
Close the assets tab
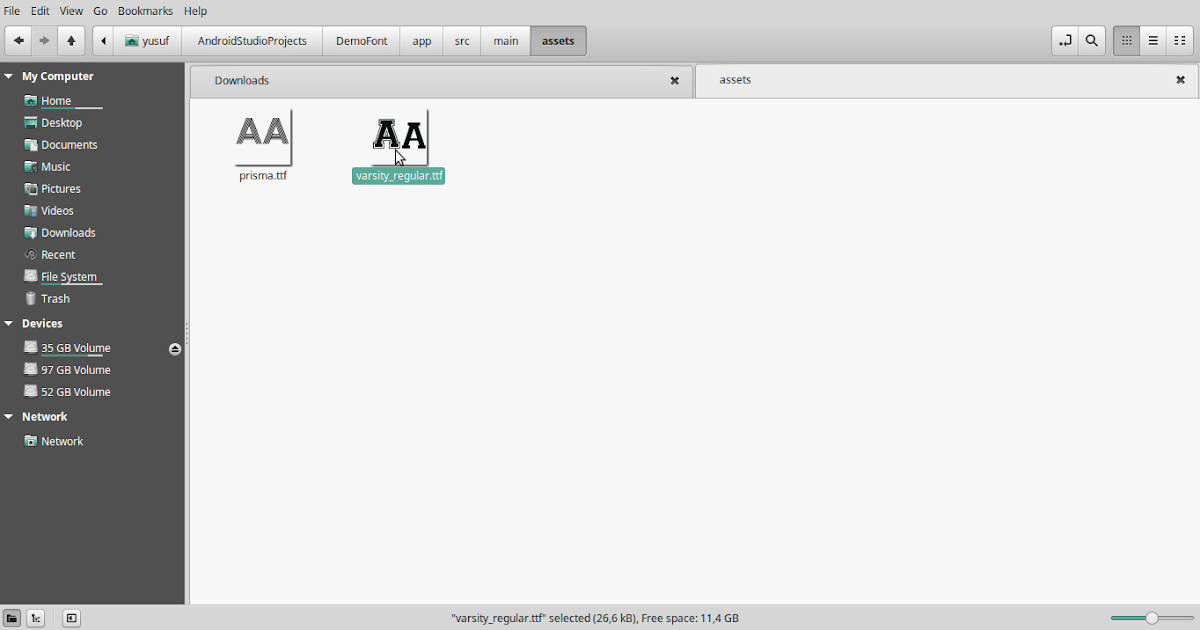[x=1180, y=80]
